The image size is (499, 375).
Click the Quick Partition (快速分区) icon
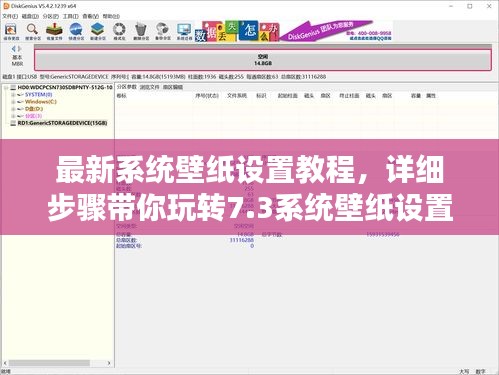click(x=76, y=32)
